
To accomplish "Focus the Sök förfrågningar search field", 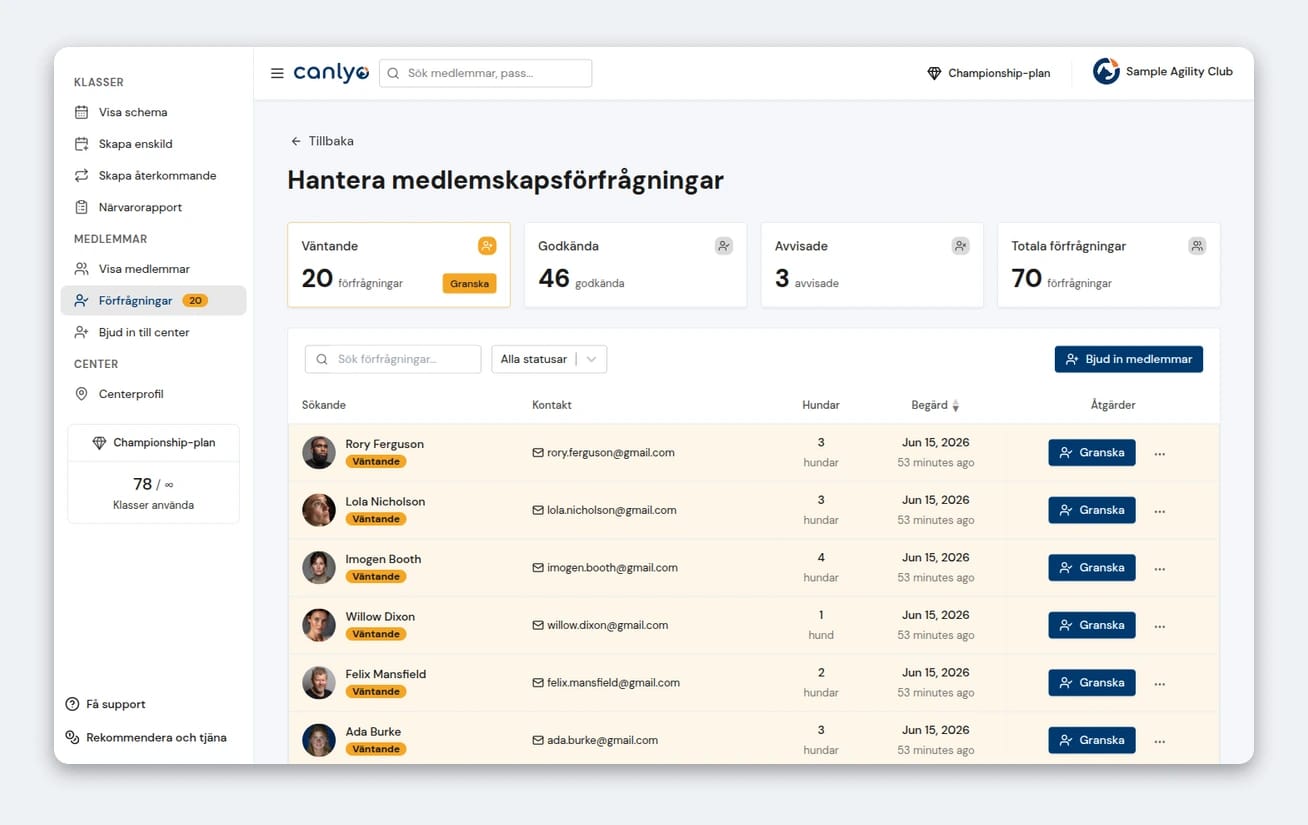I will [x=393, y=359].
